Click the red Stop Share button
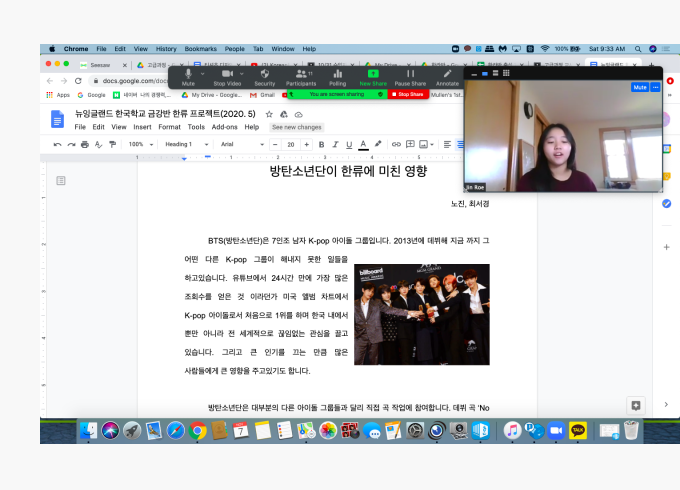 408,94
